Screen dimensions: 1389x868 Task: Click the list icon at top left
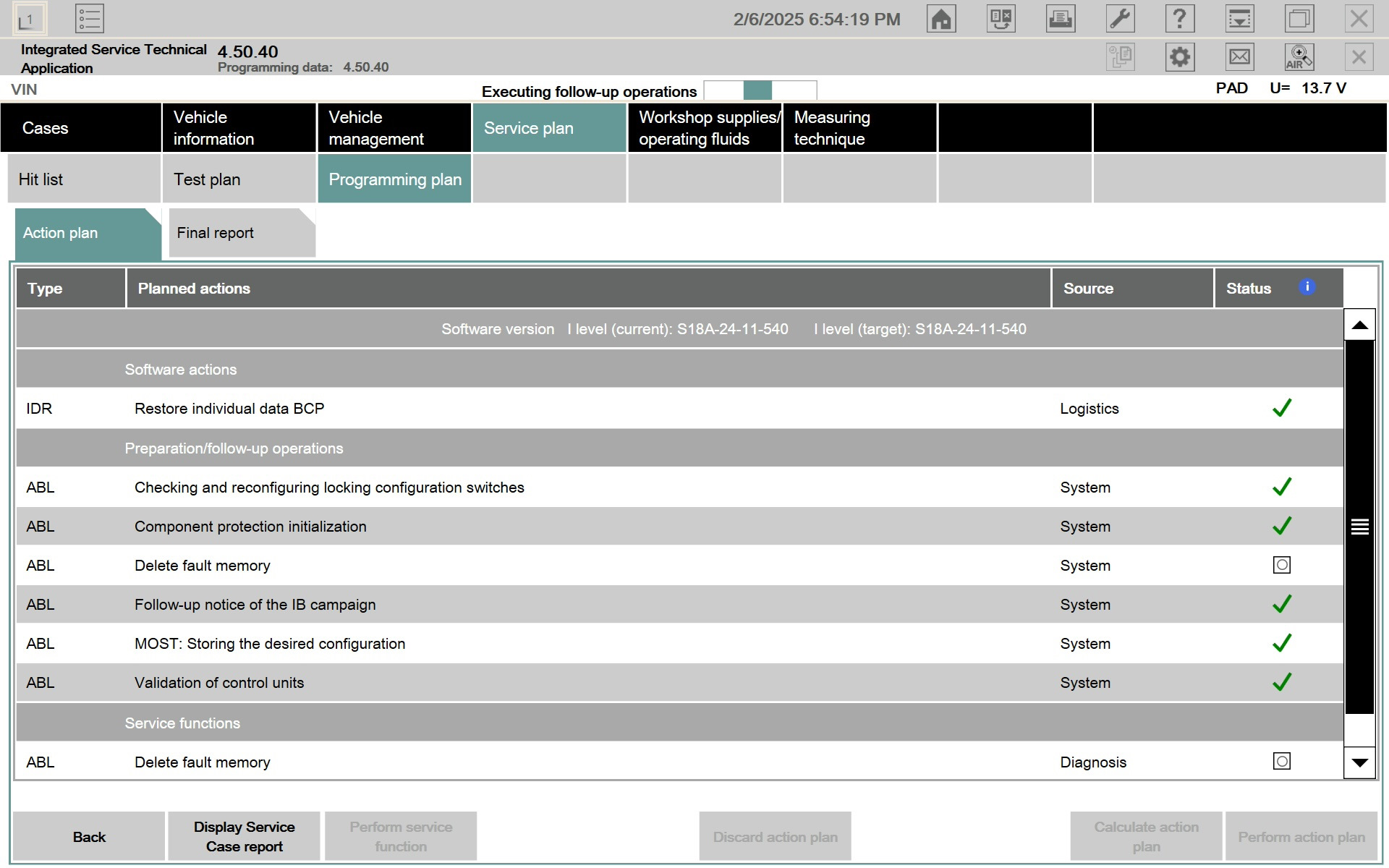(90, 19)
